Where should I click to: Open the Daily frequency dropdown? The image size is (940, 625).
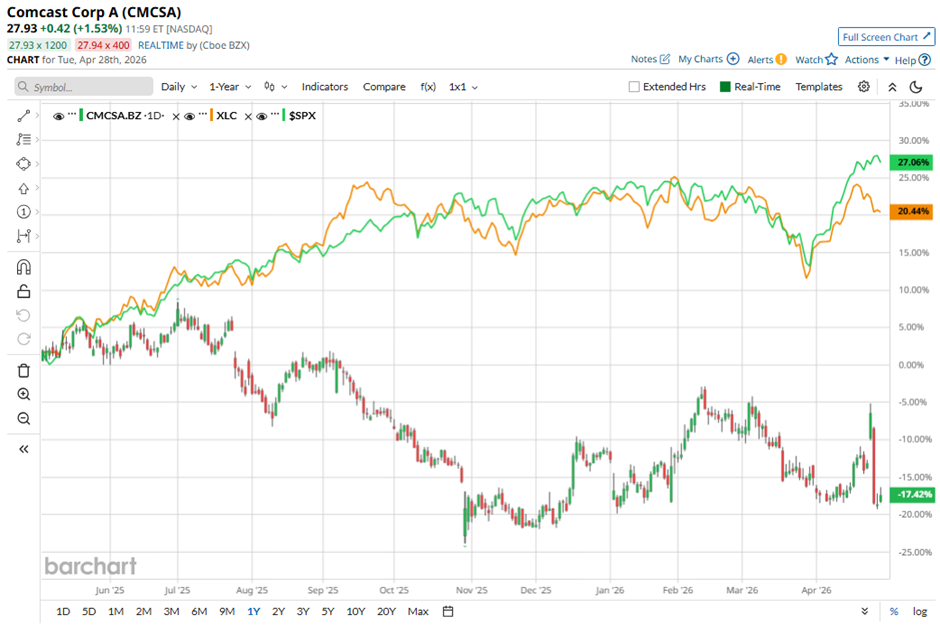(x=178, y=87)
